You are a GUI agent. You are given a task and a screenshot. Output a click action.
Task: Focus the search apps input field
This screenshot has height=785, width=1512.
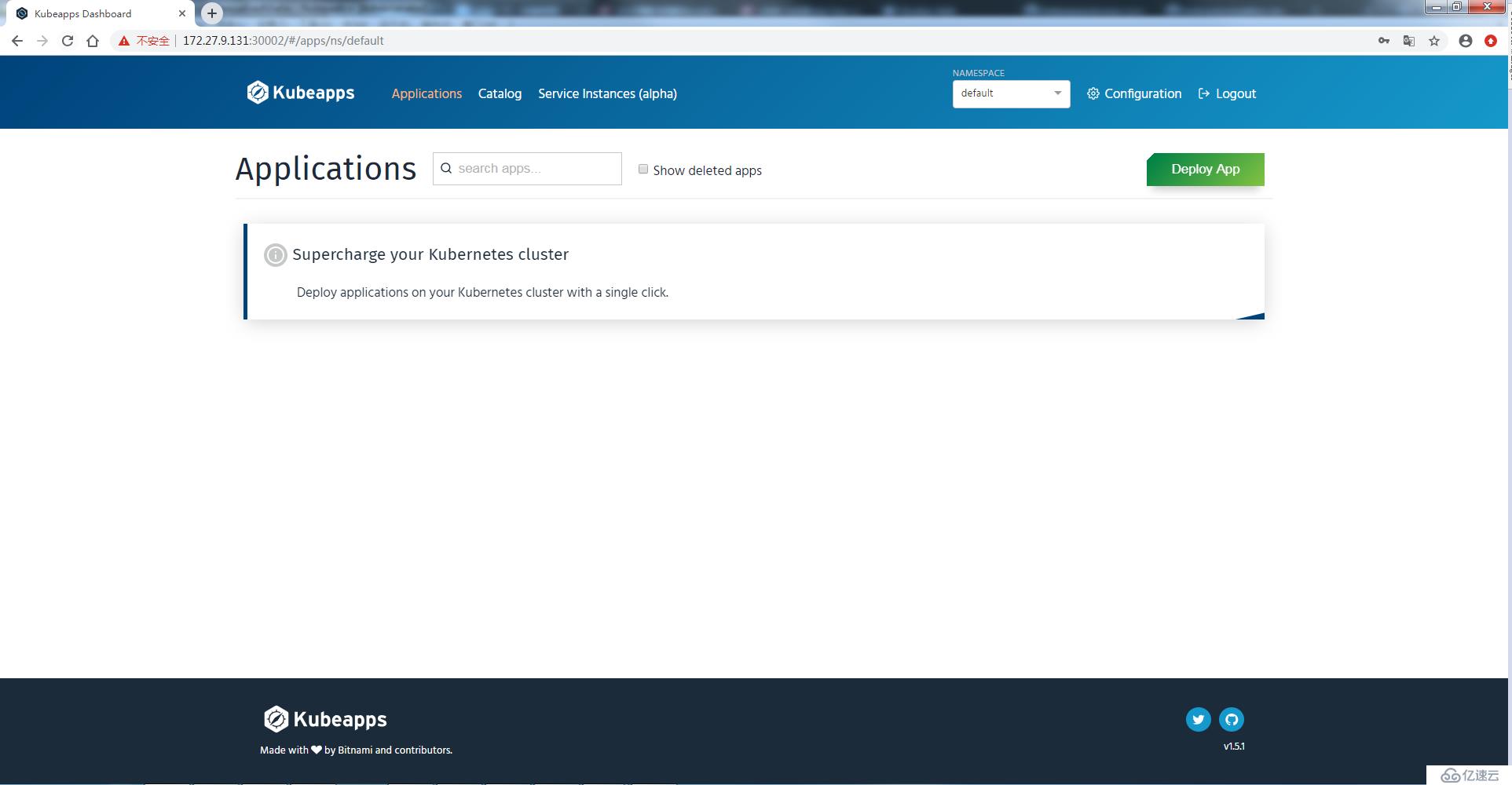527,169
